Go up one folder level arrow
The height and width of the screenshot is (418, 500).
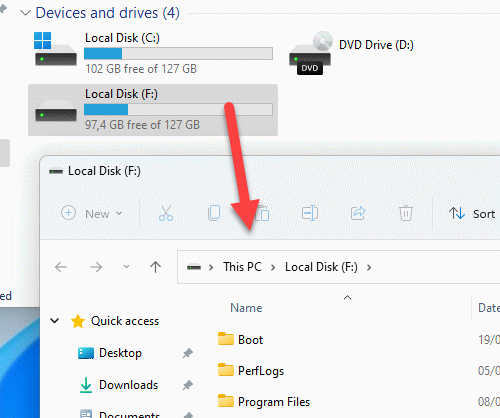pyautogui.click(x=155, y=267)
